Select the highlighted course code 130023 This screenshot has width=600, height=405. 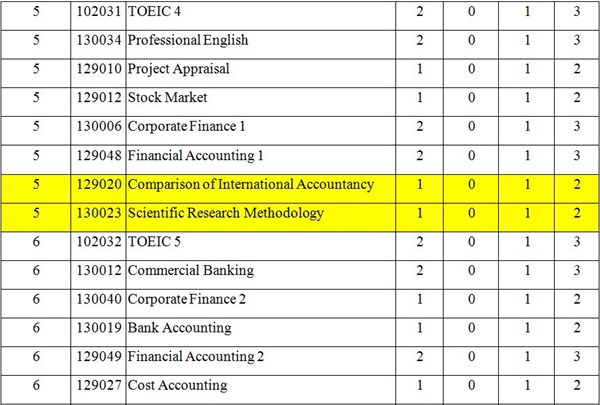pos(99,213)
